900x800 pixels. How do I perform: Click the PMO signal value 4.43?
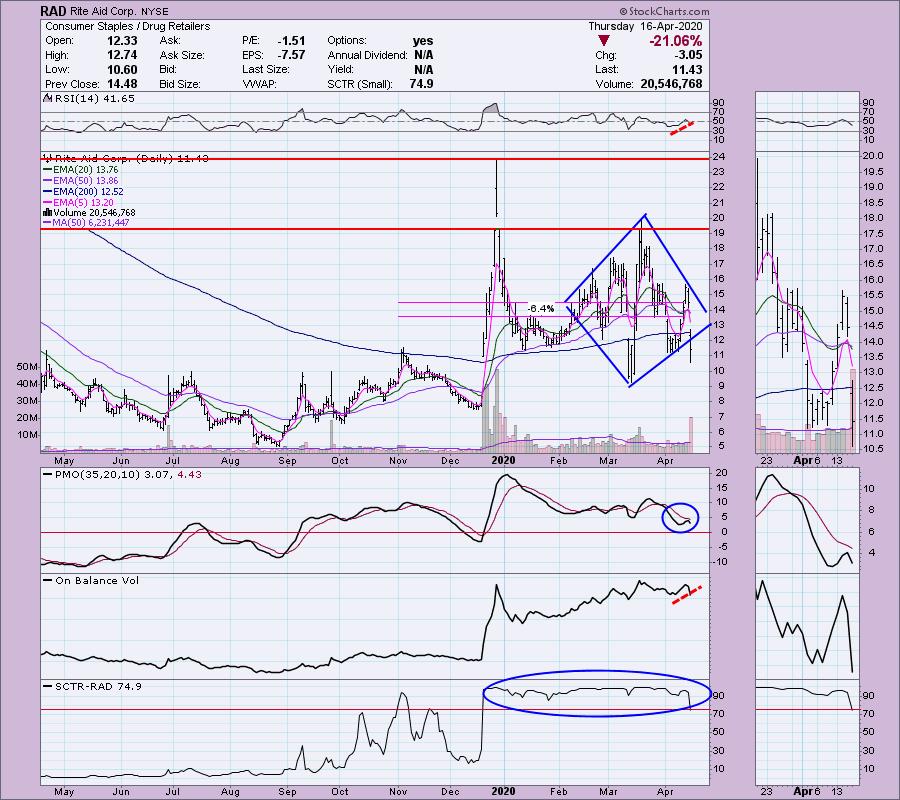click(x=190, y=475)
